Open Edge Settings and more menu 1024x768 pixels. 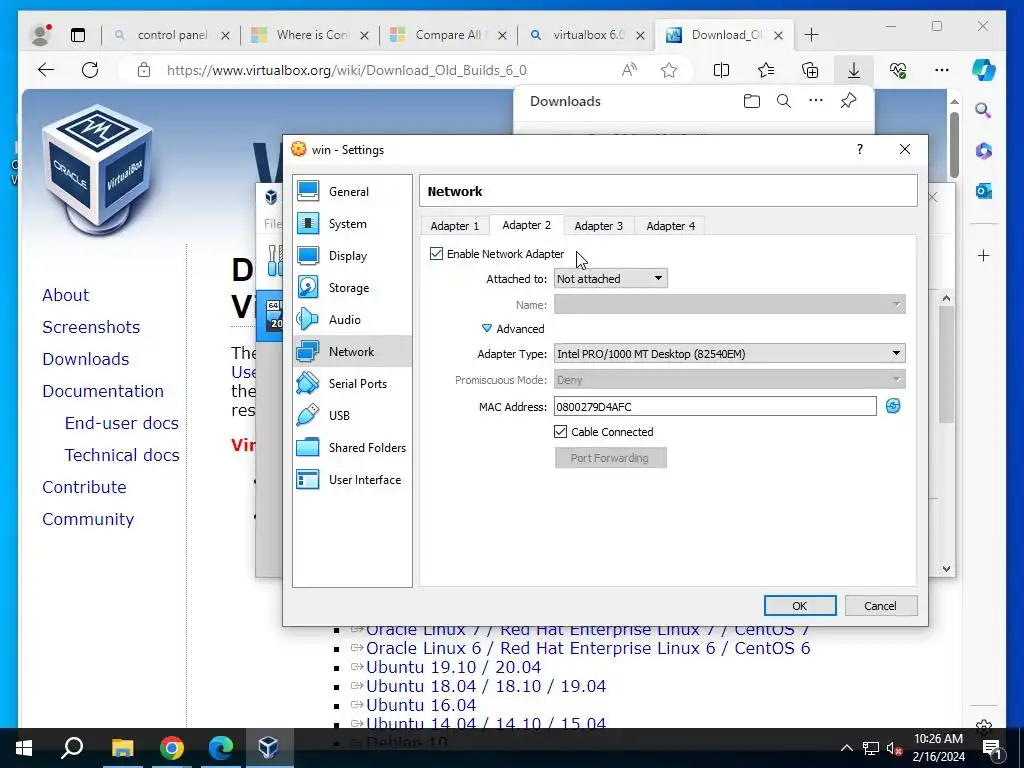click(942, 70)
